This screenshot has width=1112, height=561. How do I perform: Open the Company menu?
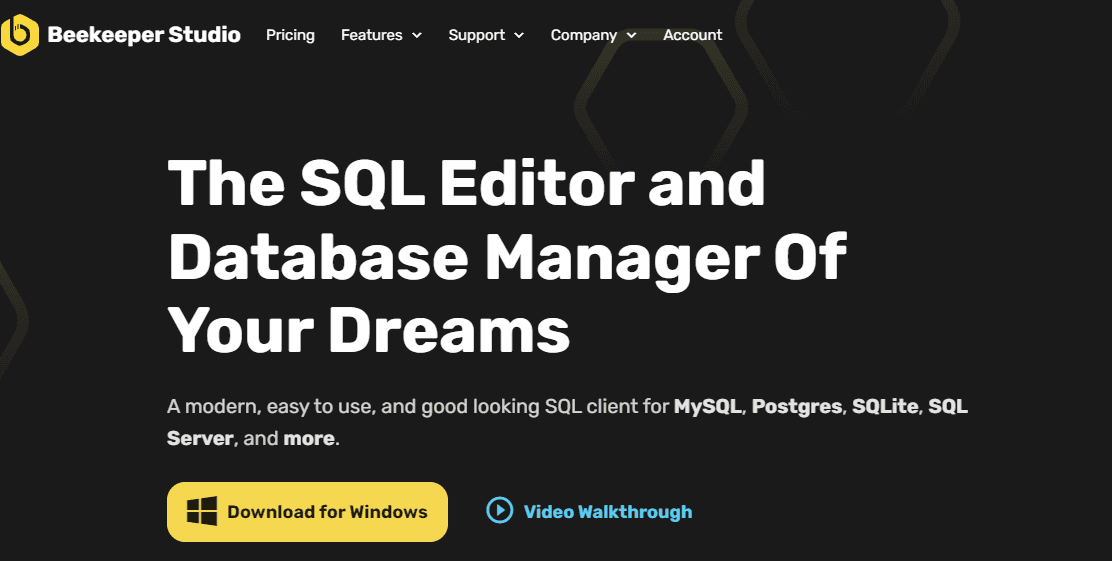tap(594, 35)
